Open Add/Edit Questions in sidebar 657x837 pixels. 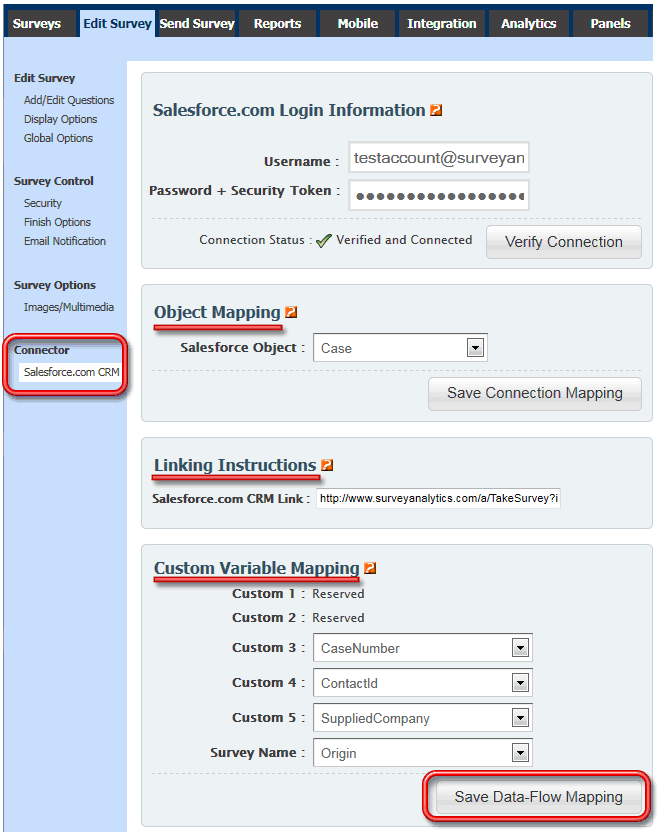coord(69,100)
